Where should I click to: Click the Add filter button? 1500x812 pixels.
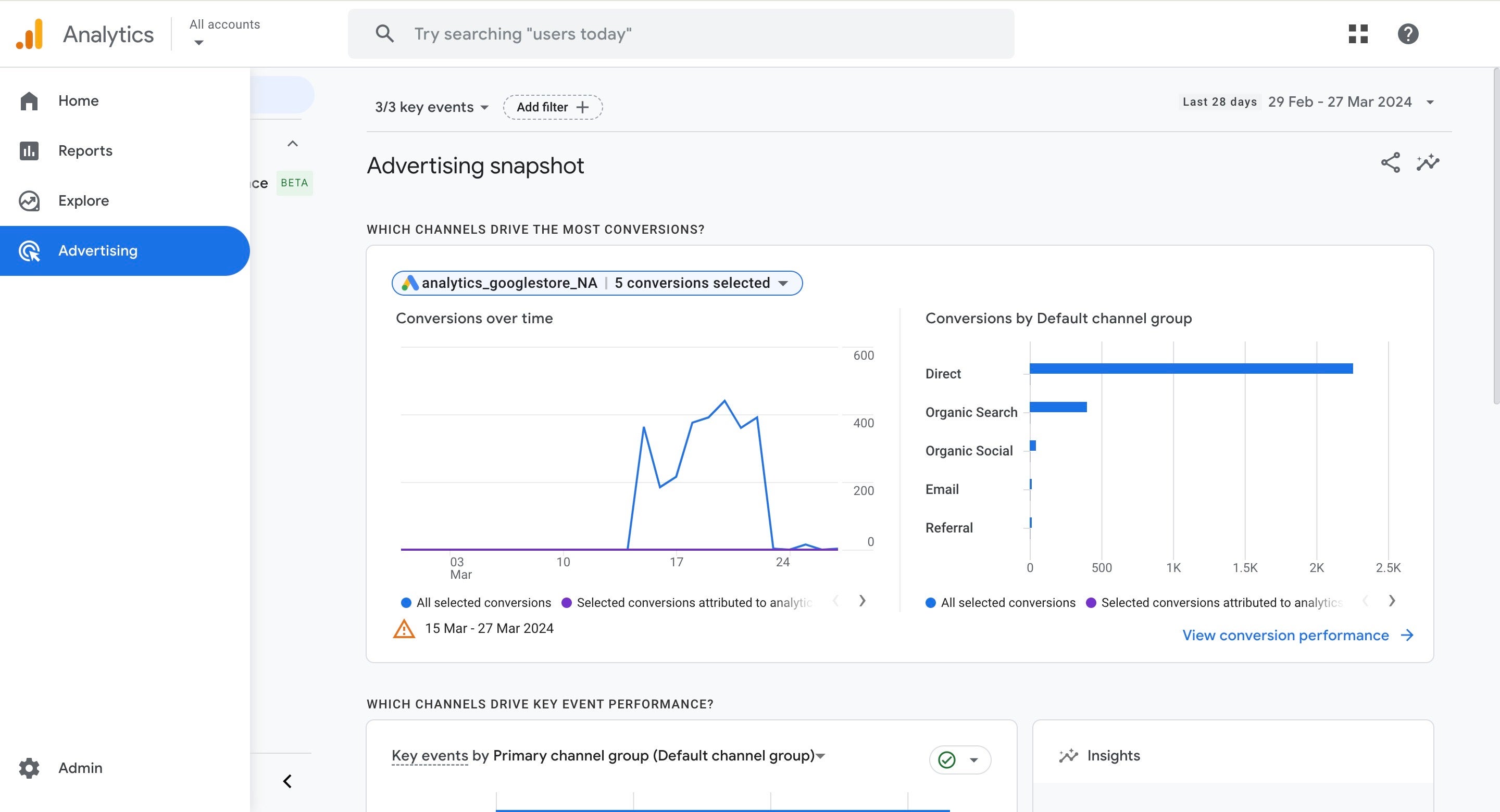[x=552, y=107]
